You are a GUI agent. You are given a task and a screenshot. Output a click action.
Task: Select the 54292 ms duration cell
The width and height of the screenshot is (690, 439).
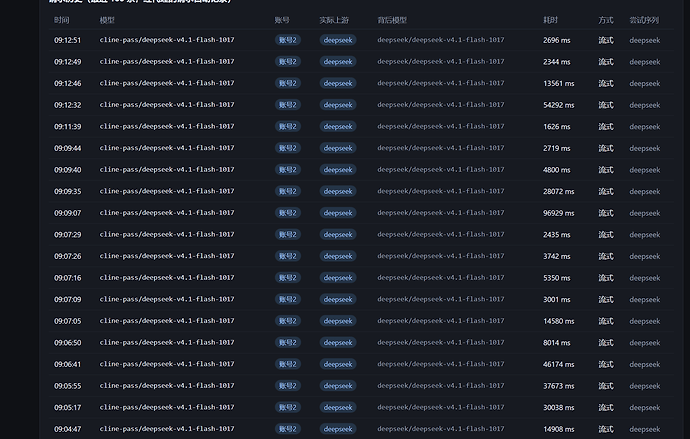point(558,105)
